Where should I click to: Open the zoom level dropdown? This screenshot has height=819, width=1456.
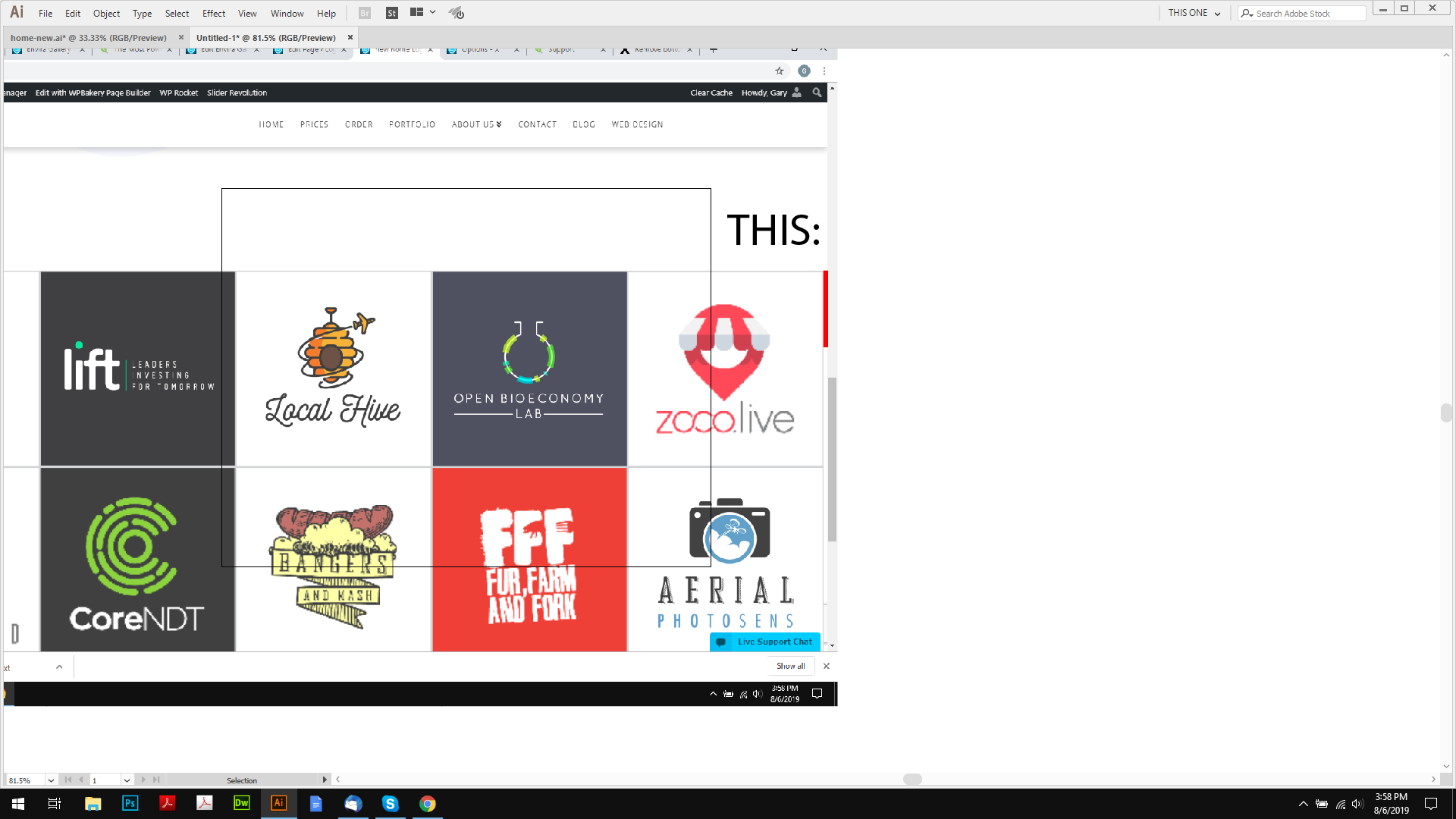pos(51,780)
